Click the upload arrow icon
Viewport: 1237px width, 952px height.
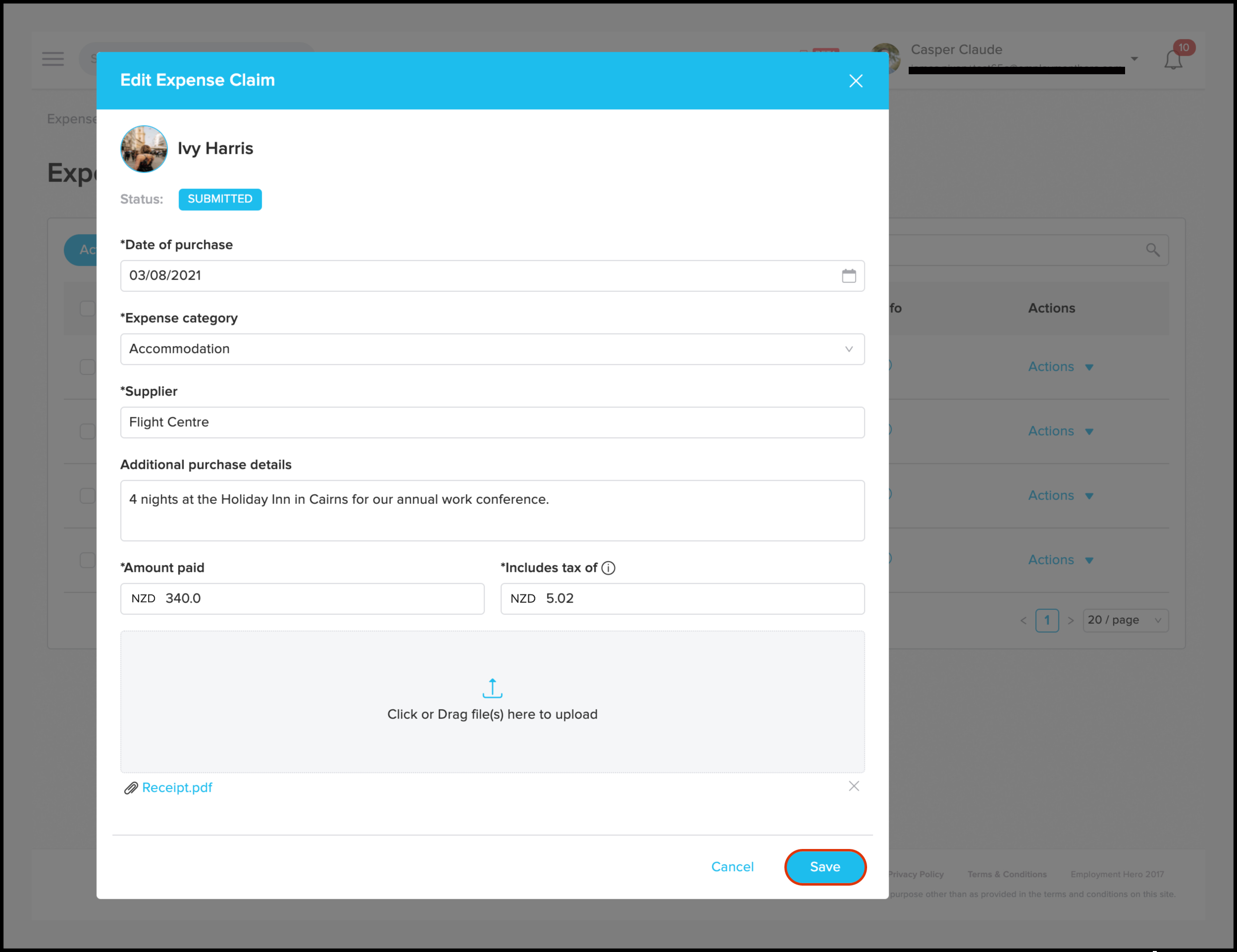tap(492, 688)
